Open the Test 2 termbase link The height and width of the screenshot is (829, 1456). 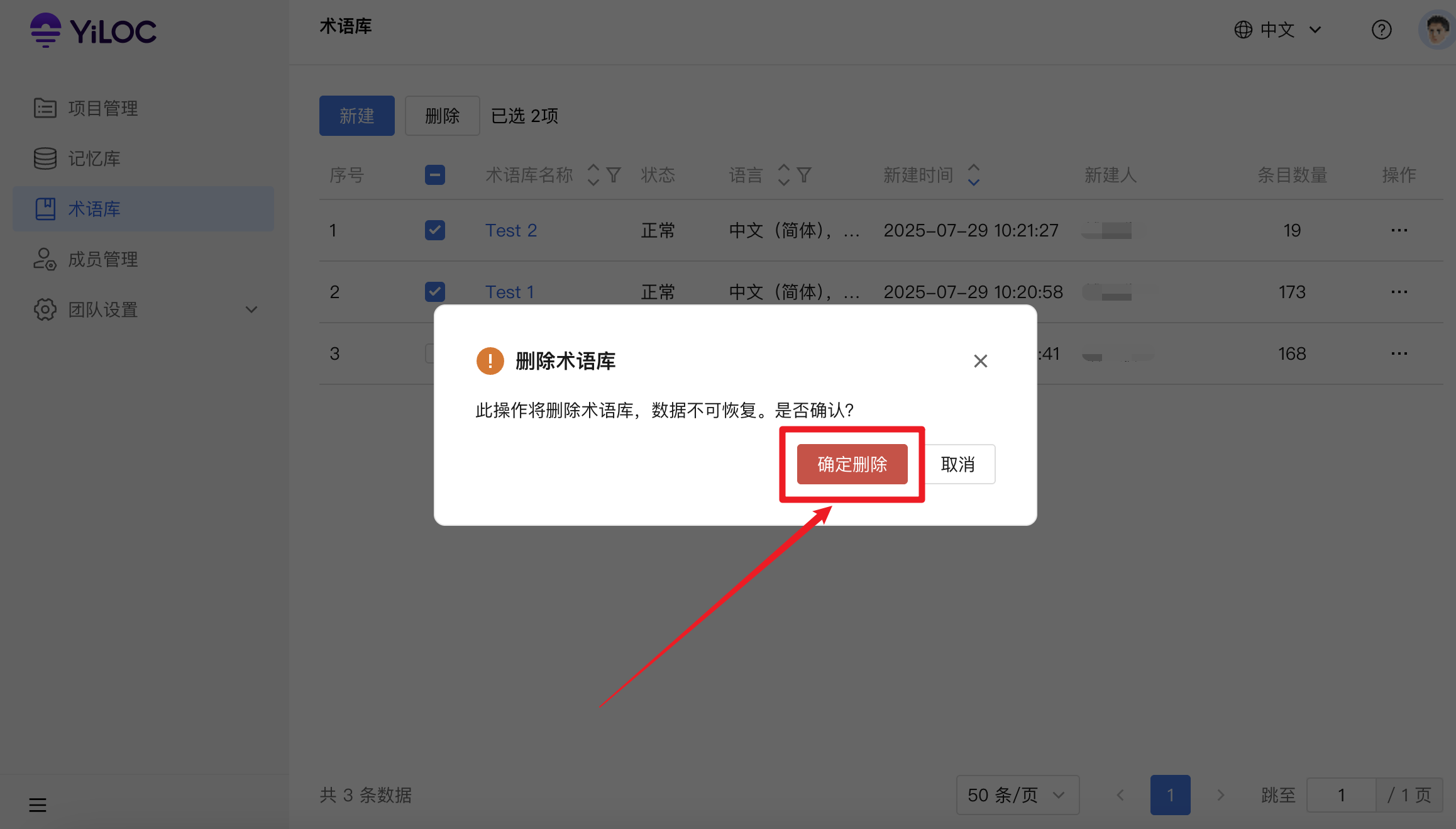click(511, 230)
